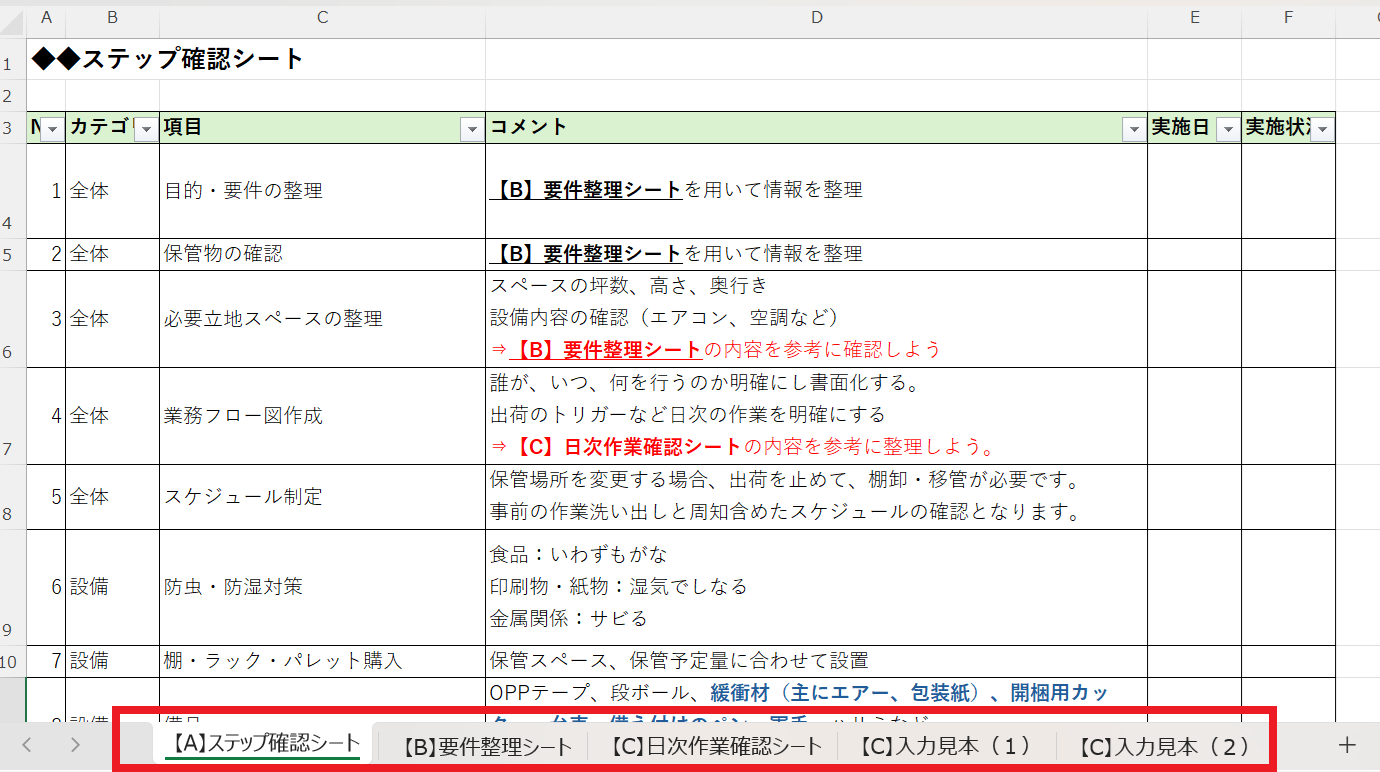Select column D header

pos(816,17)
